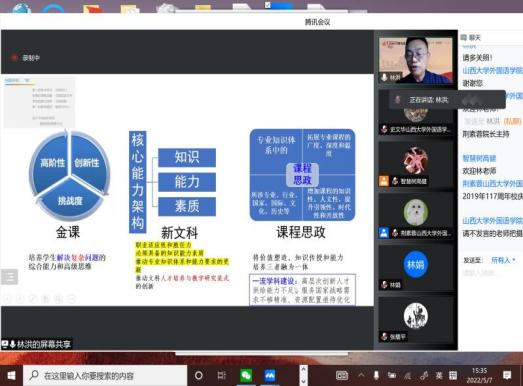The height and width of the screenshot is (386, 523).
Task: Select 林洪 speaker video thumbnail
Action: click(x=416, y=60)
